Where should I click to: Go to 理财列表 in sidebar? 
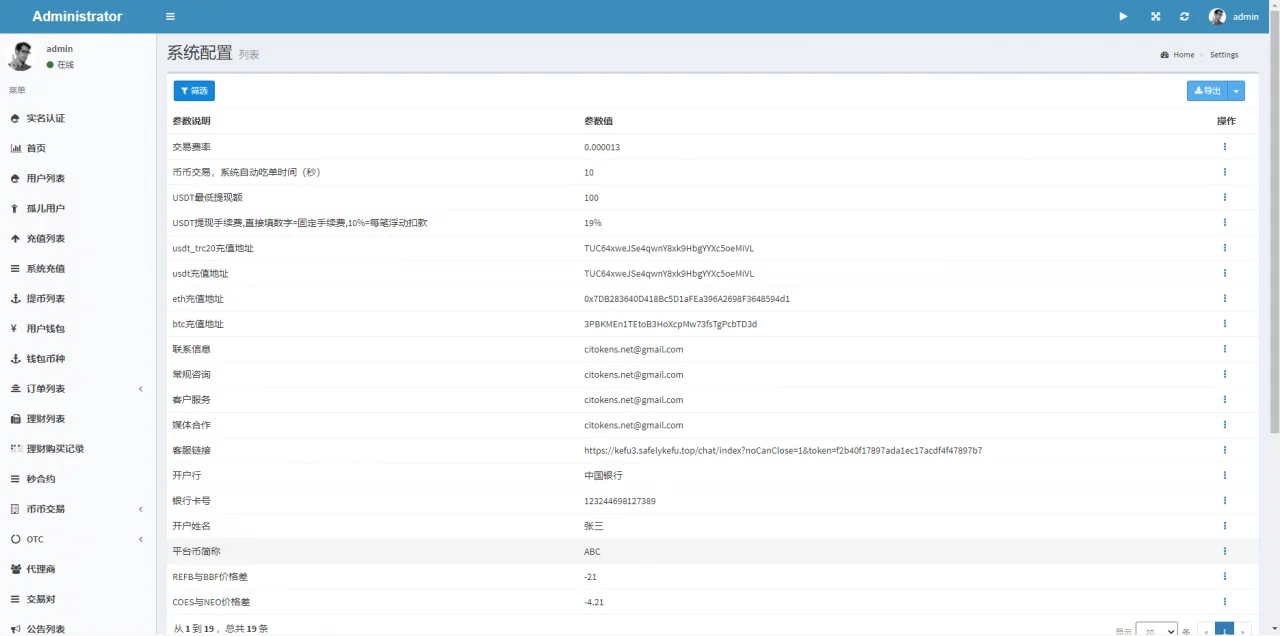pyautogui.click(x=45, y=419)
